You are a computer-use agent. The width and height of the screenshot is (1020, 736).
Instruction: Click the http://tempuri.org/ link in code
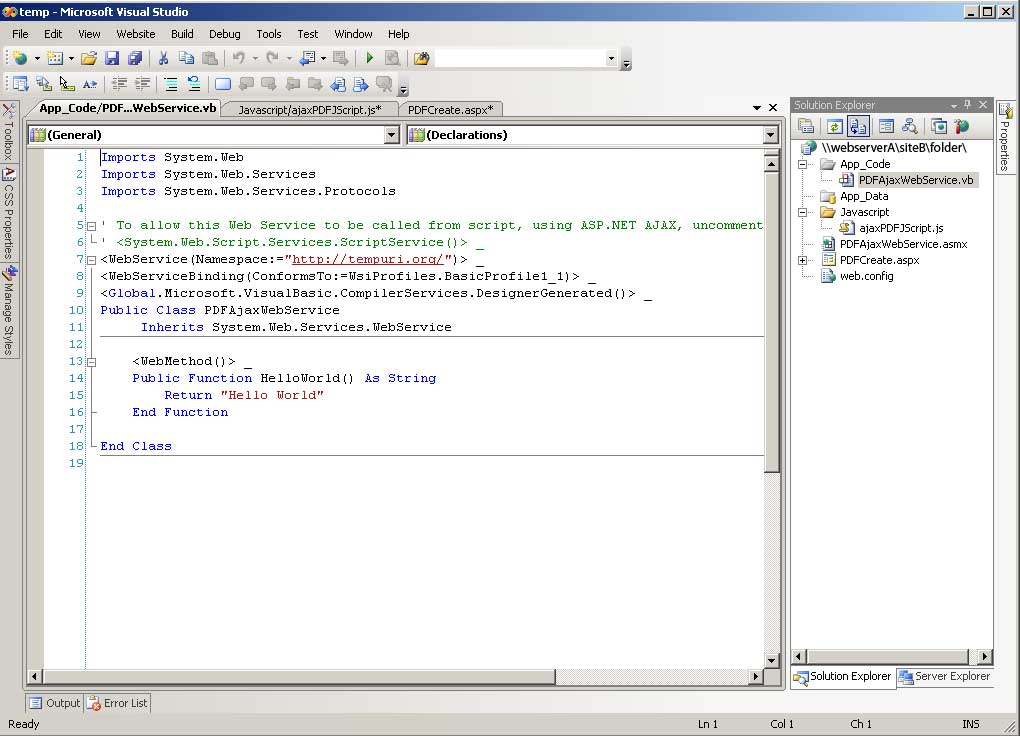(x=368, y=259)
